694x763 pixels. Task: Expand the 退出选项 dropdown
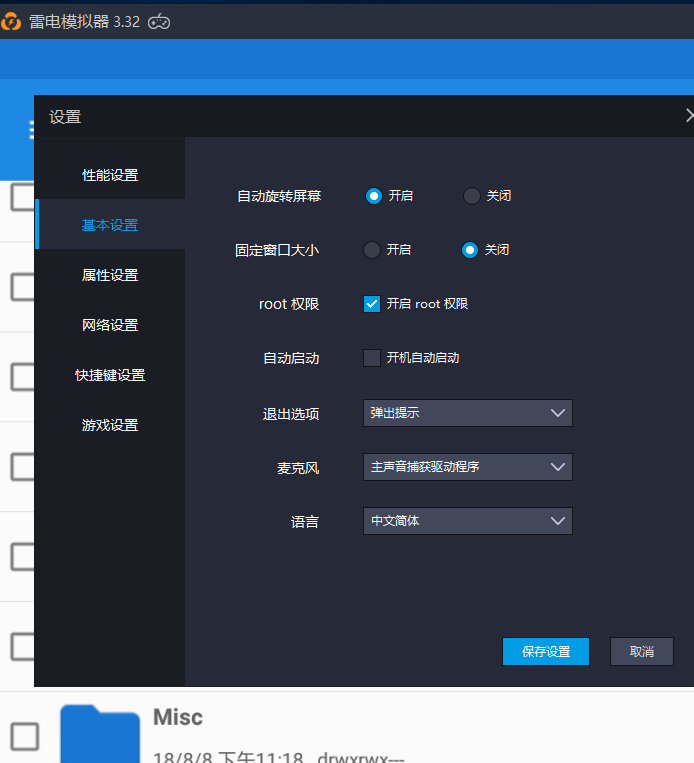click(467, 413)
